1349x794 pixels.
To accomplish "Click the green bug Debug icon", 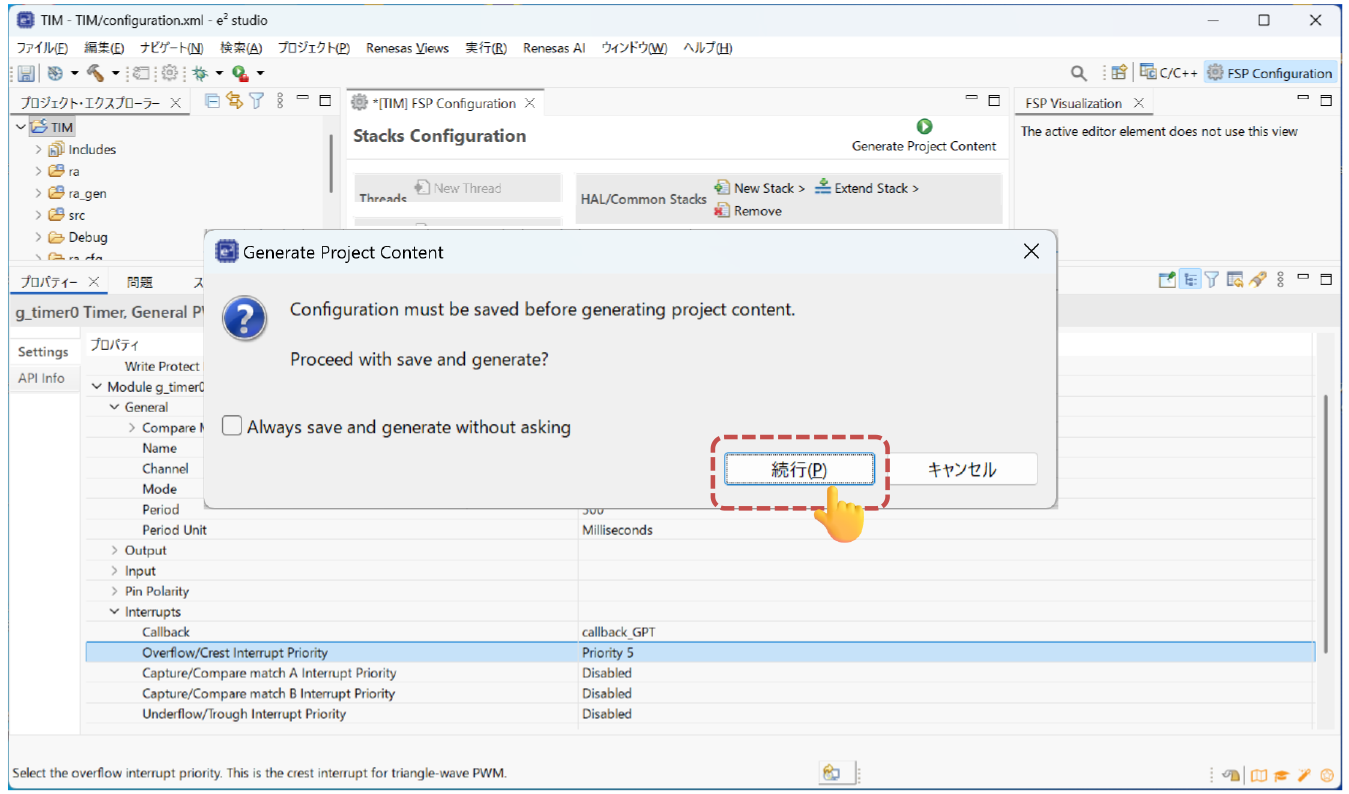I will pos(201,73).
